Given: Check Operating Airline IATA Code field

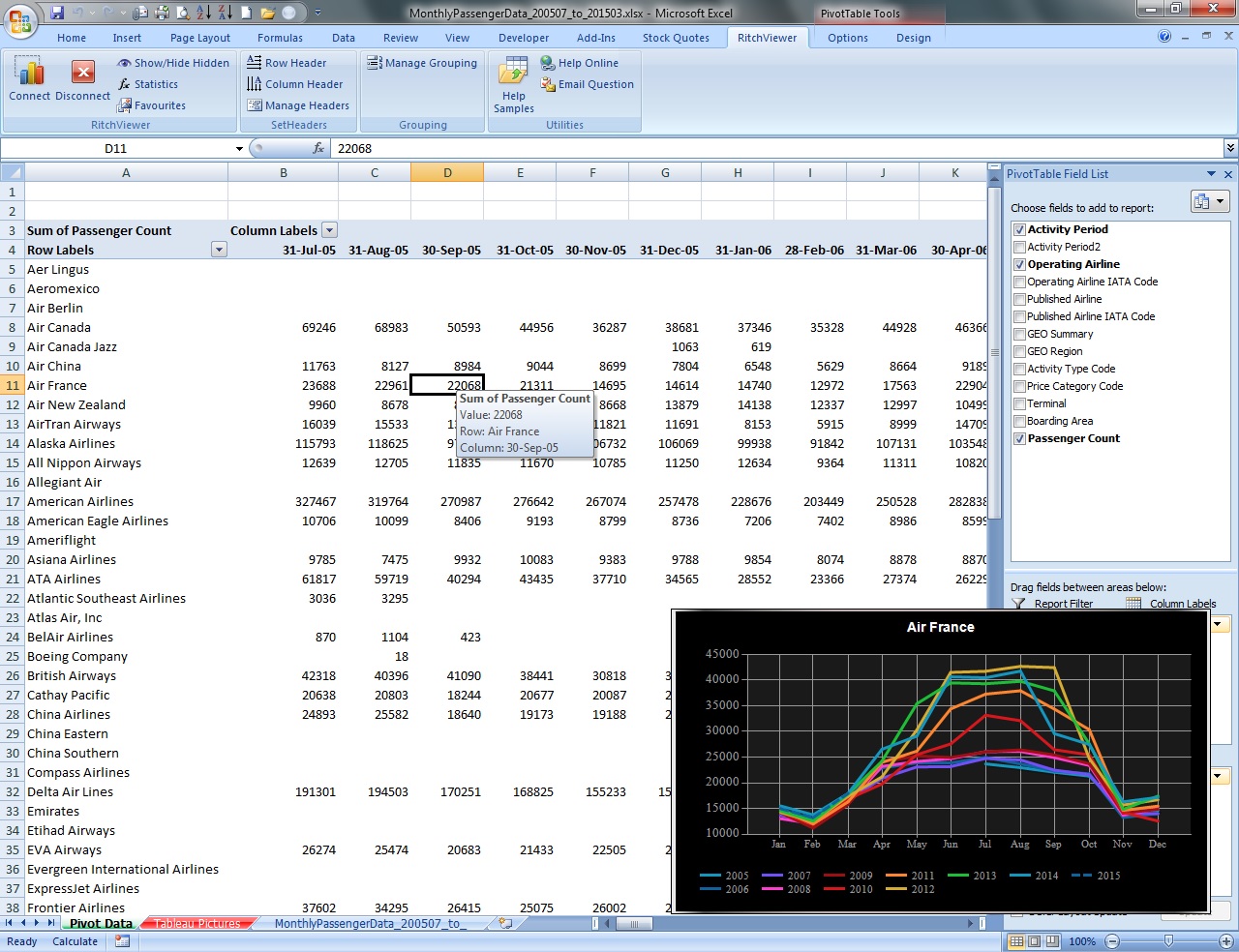Looking at the screenshot, I should tap(1019, 282).
